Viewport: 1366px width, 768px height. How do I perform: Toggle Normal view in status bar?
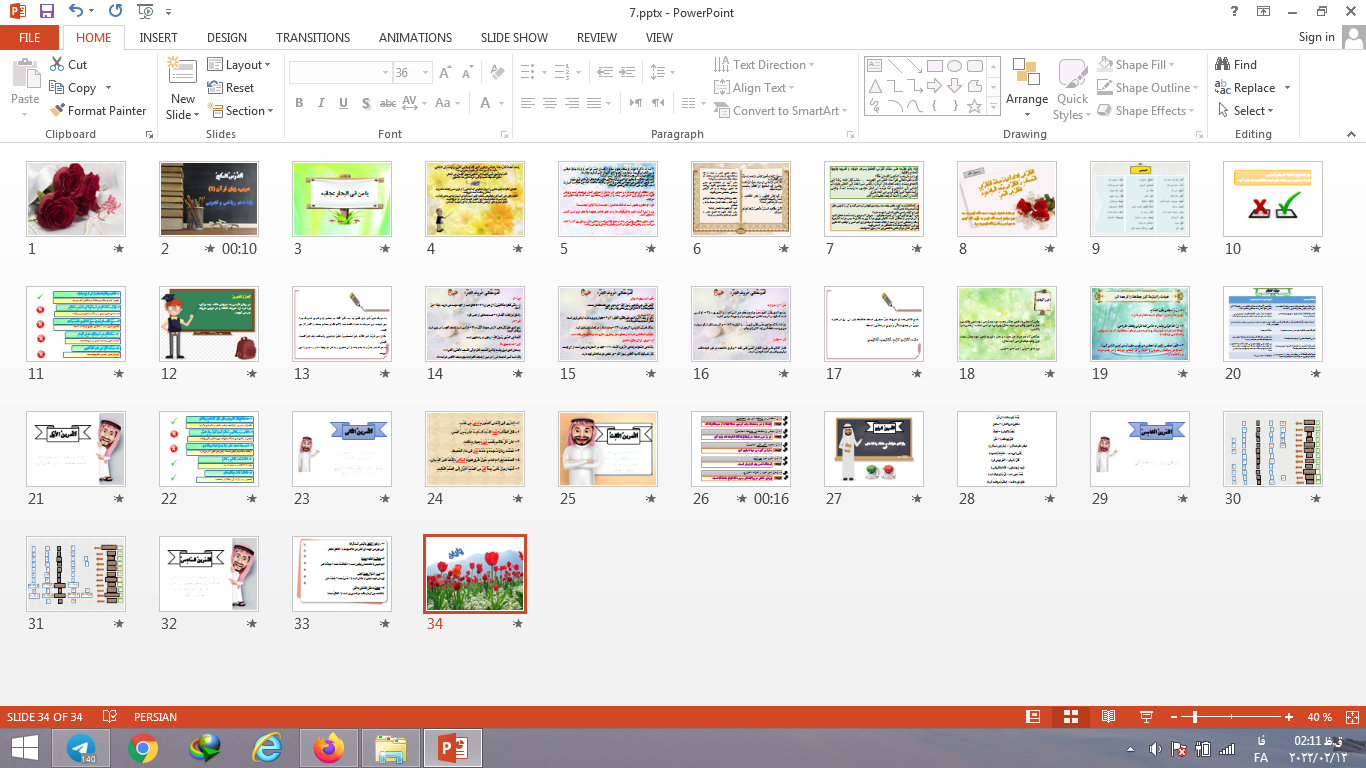click(x=1033, y=717)
